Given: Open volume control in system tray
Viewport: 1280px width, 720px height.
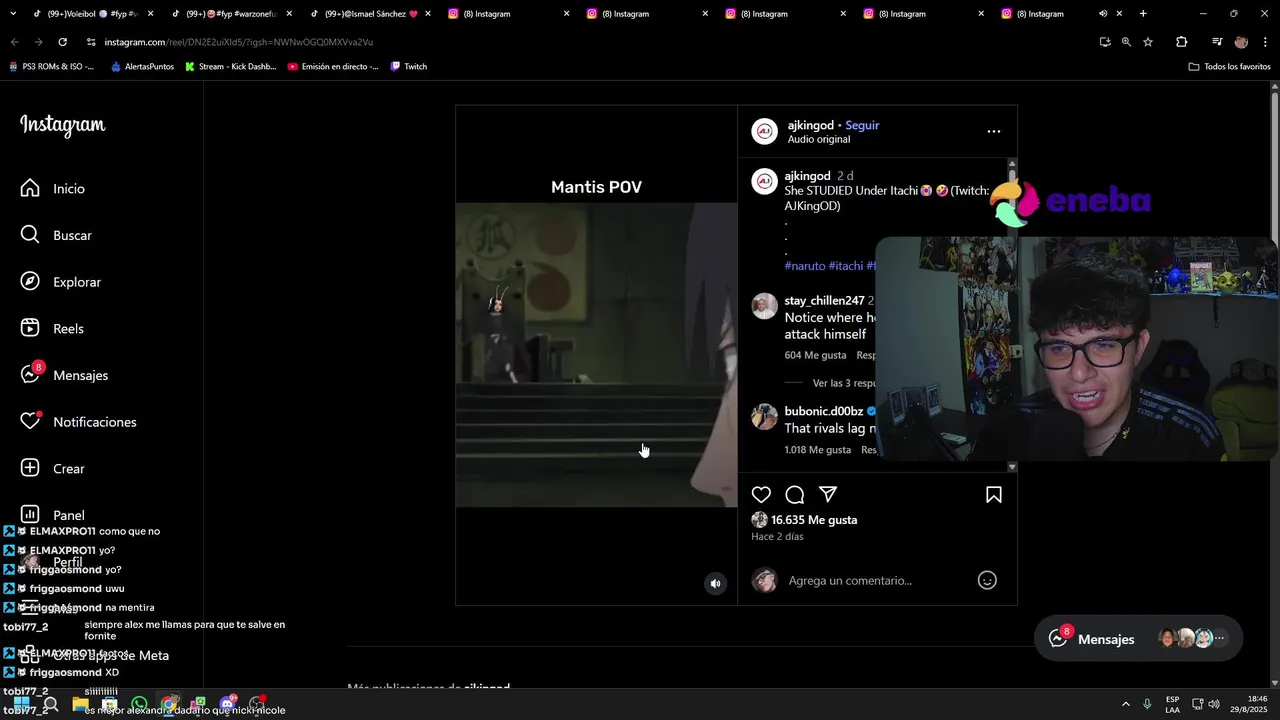Looking at the screenshot, I should (x=1214, y=704).
